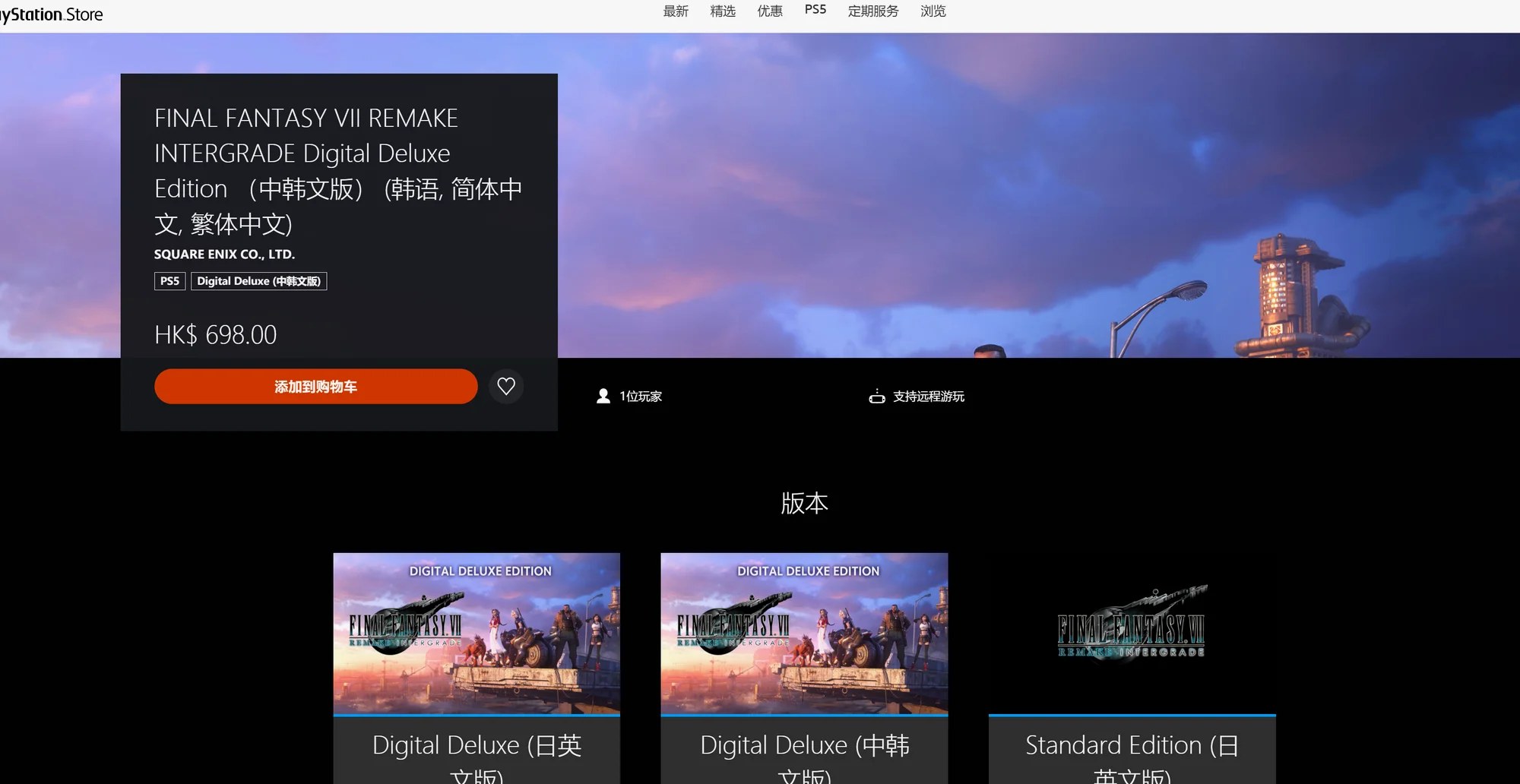The height and width of the screenshot is (784, 1520).
Task: Open the 精选 menu tab
Action: [x=723, y=11]
